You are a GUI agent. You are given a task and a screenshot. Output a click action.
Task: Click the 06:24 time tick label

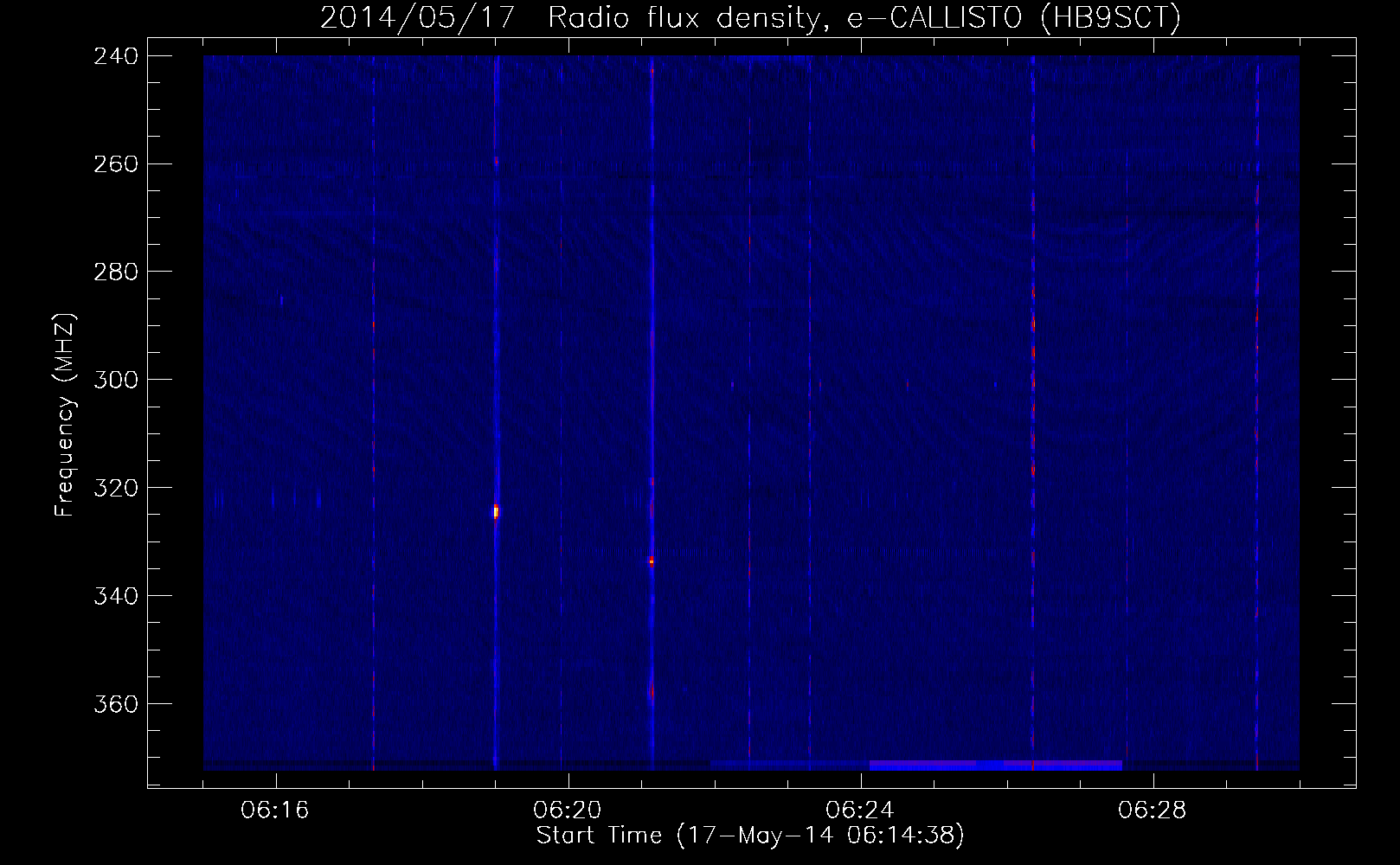pos(860,811)
